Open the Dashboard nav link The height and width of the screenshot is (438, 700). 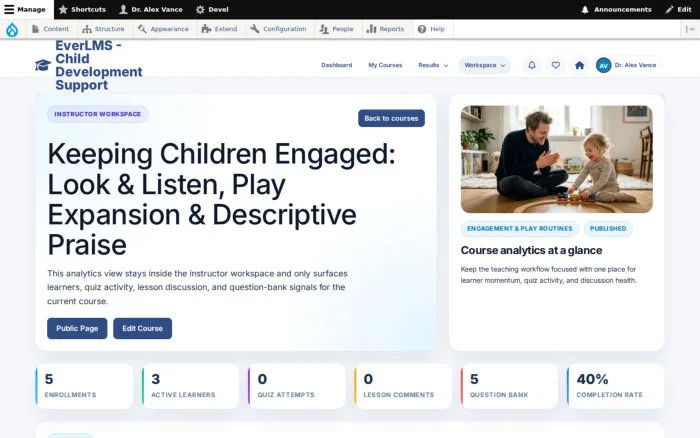tap(337, 65)
